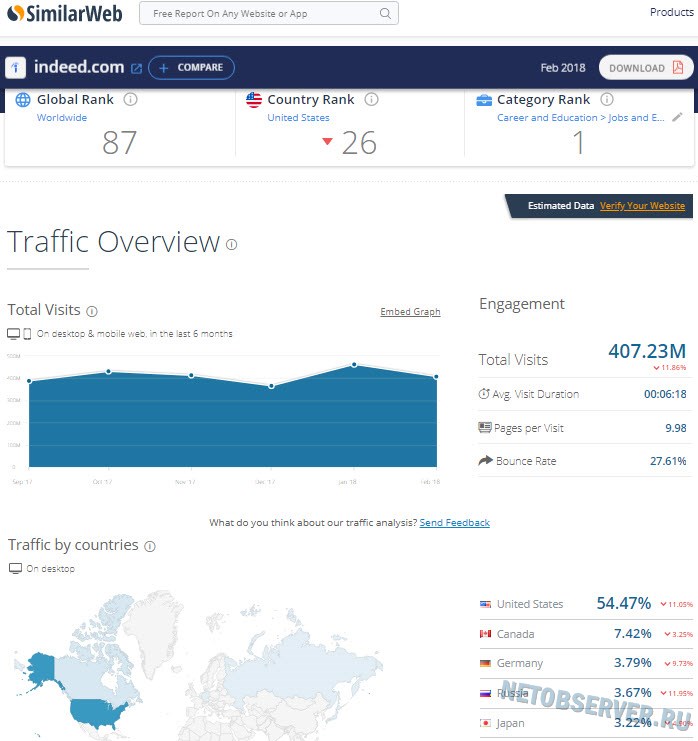This screenshot has height=741, width=698.
Task: Show Traffic by countries info icon
Action: [x=150, y=547]
